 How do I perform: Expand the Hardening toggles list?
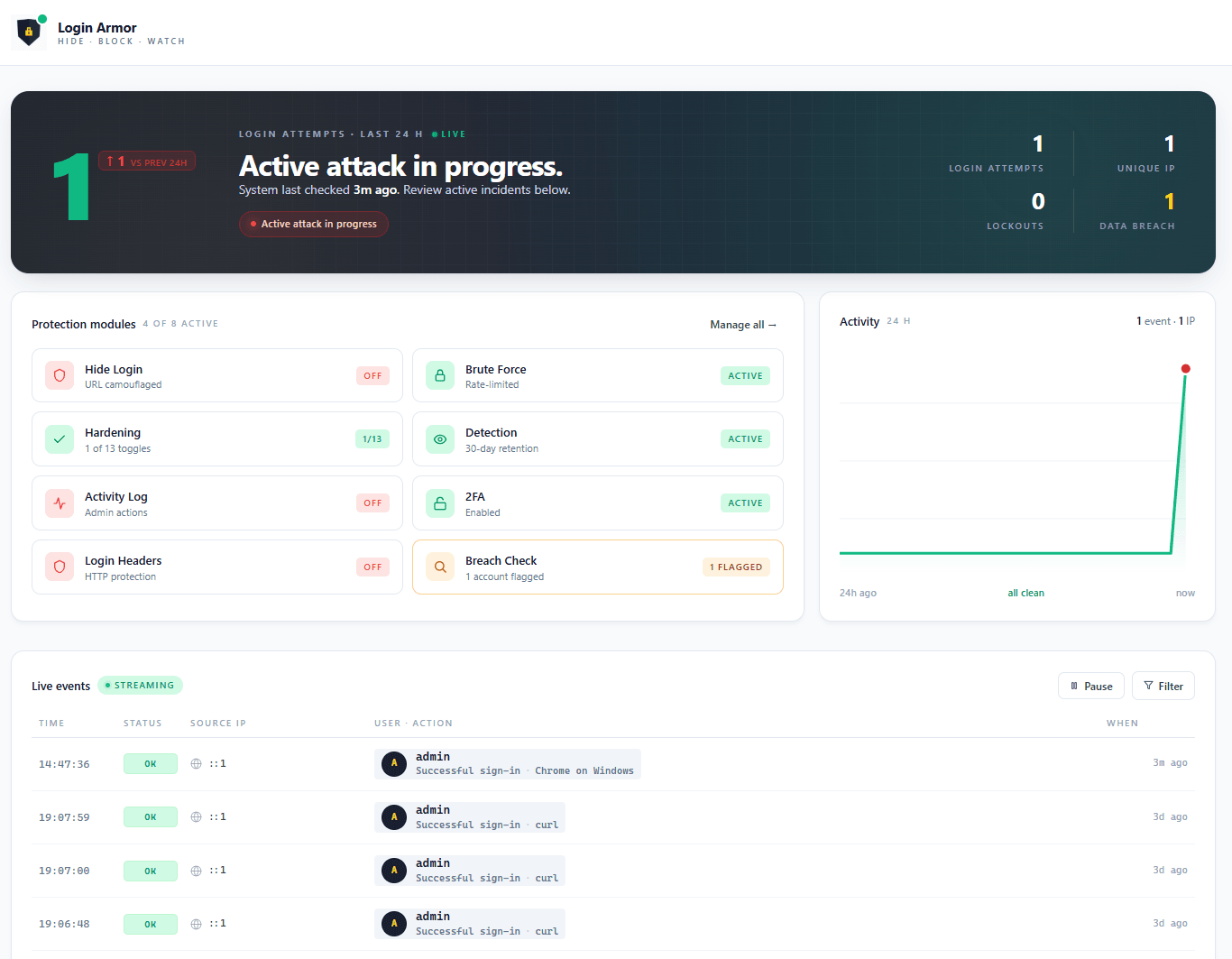pos(372,438)
